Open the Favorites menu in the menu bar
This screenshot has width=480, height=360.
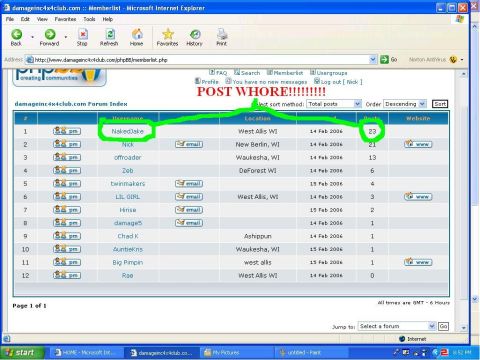[x=65, y=19]
